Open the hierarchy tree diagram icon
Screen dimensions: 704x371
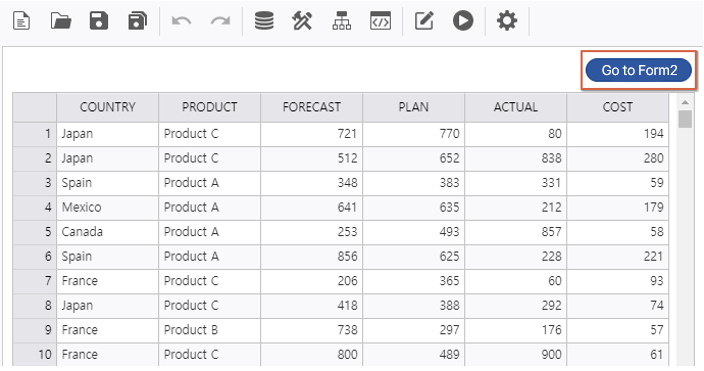pyautogui.click(x=342, y=21)
